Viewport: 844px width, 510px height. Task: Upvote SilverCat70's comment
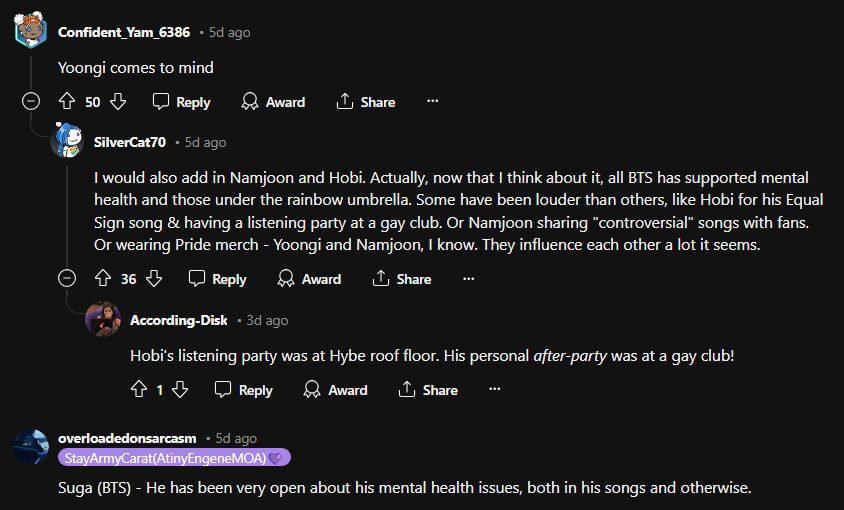tap(103, 279)
